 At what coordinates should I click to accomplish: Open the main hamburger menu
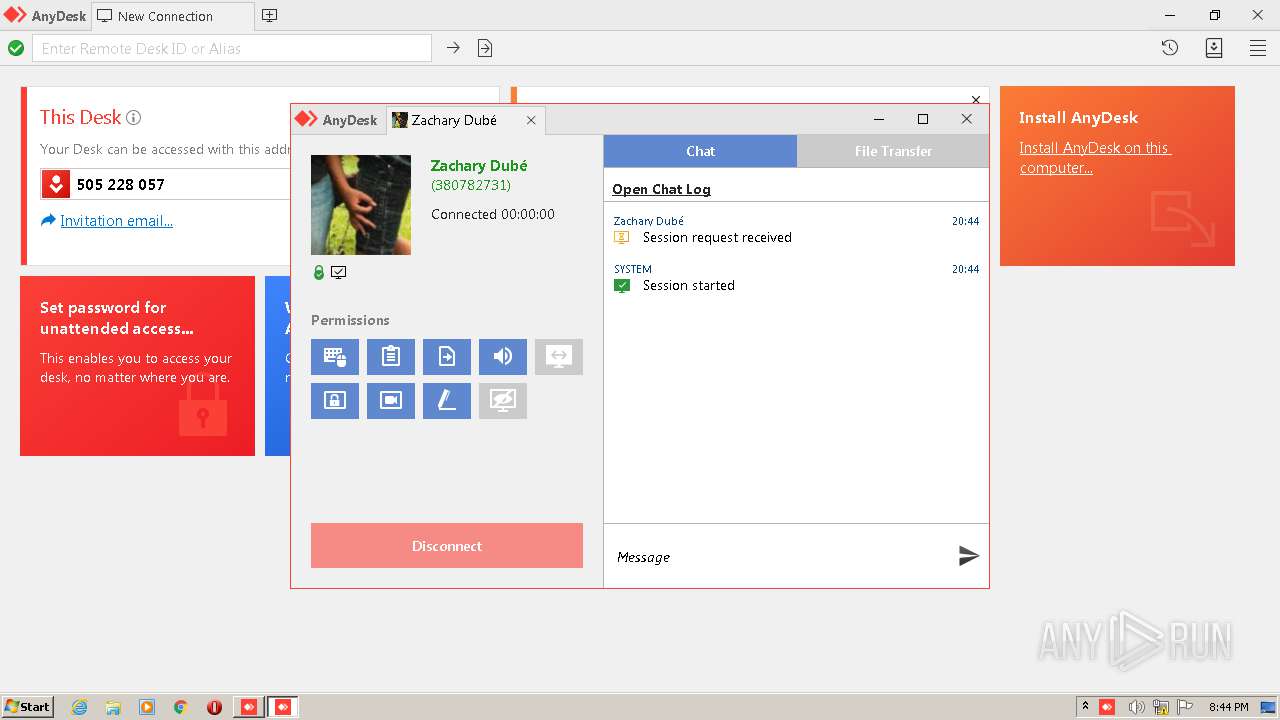pos(1258,48)
